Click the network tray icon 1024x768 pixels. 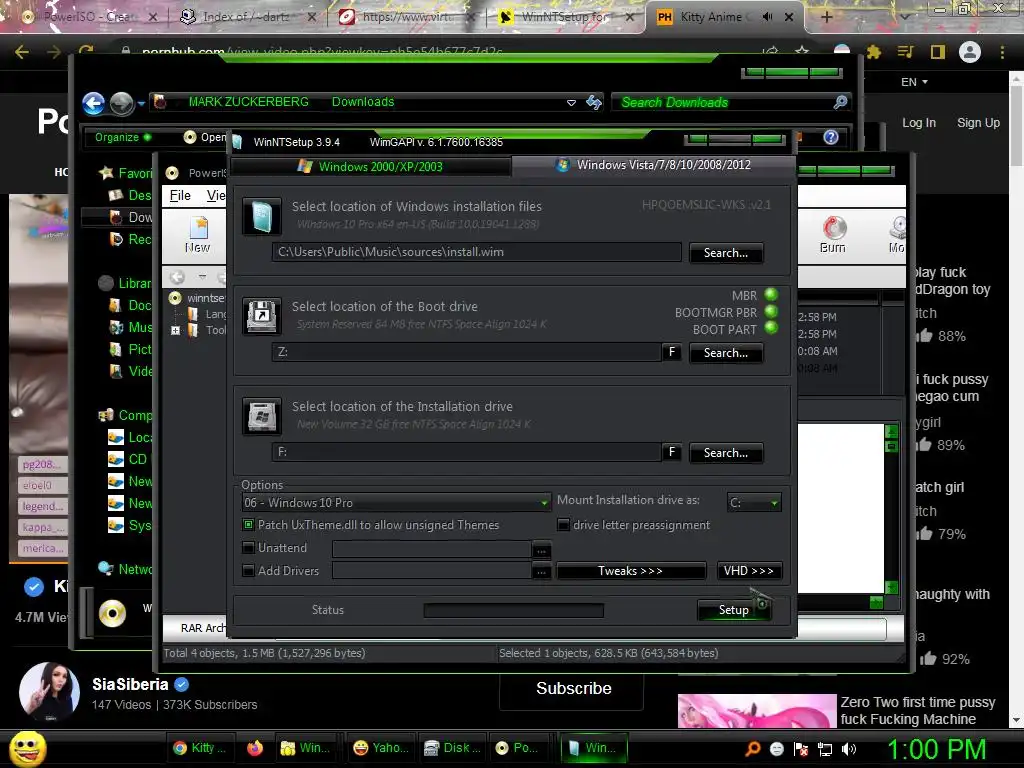tap(825, 749)
